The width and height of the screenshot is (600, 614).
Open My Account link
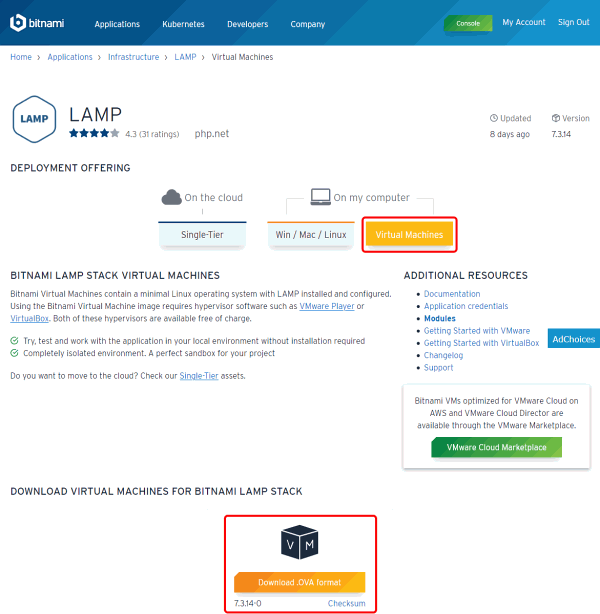point(524,22)
